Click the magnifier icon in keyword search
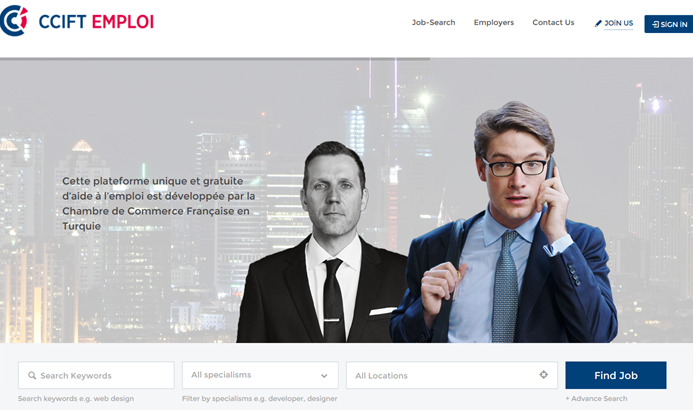Viewport: 693px width, 410px height. pyautogui.click(x=32, y=376)
